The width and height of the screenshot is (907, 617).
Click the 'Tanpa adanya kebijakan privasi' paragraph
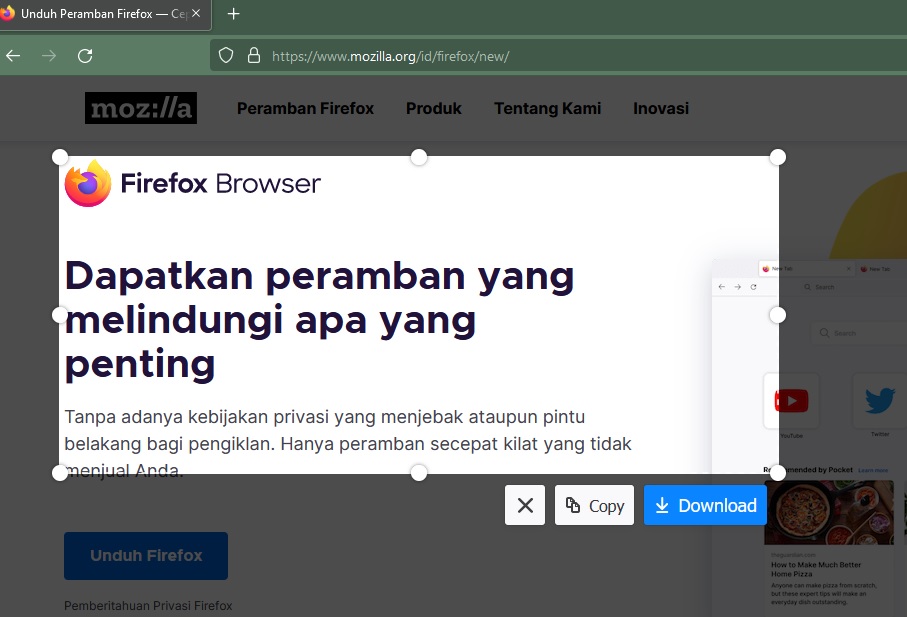(x=348, y=444)
